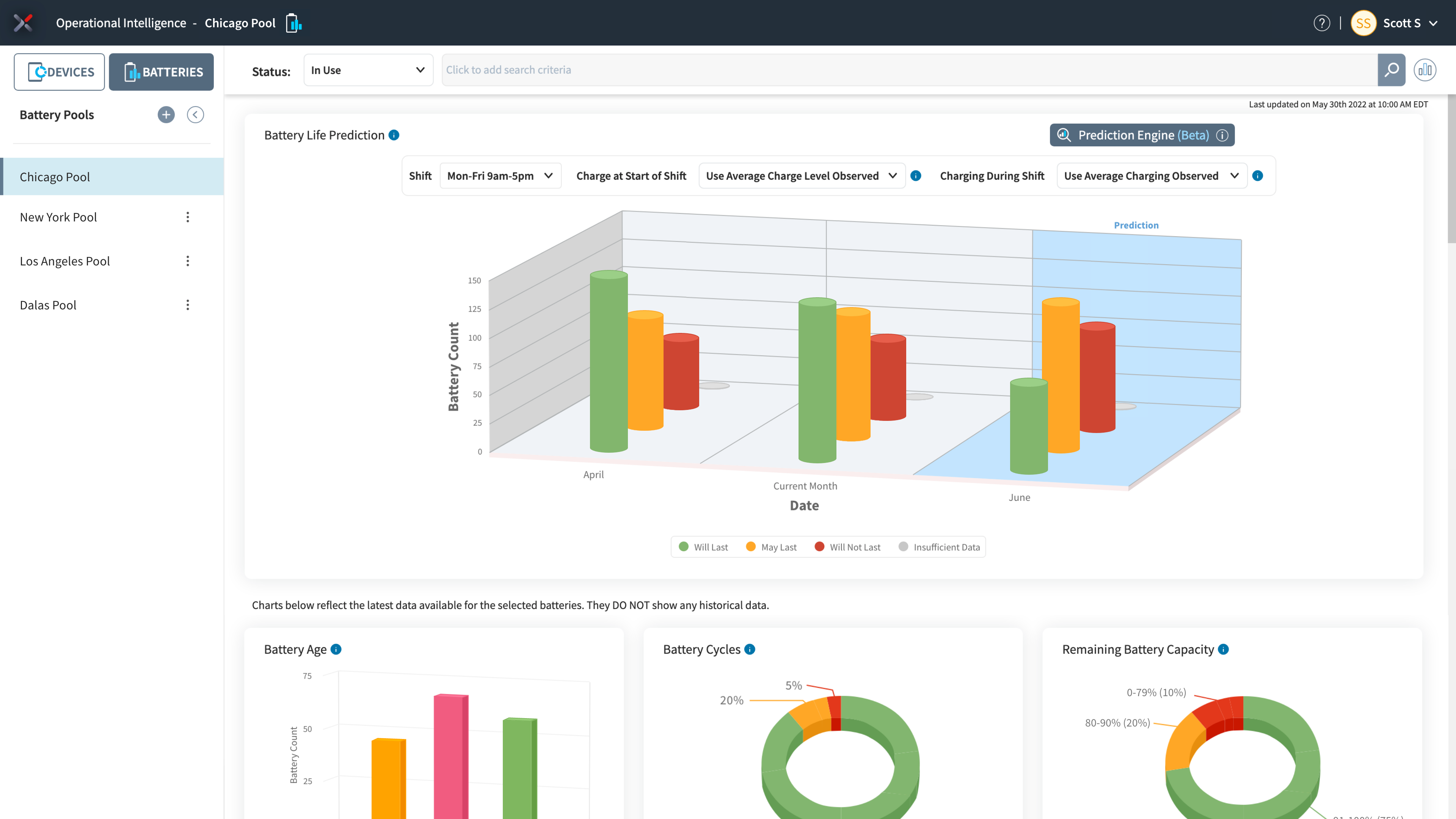This screenshot has width=1456, height=819.
Task: Click the Current Month axis label
Action: (x=805, y=486)
